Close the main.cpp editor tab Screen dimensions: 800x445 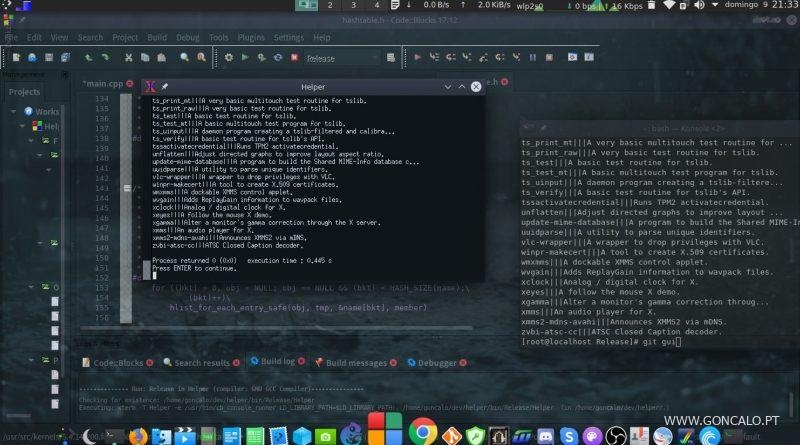(x=130, y=83)
